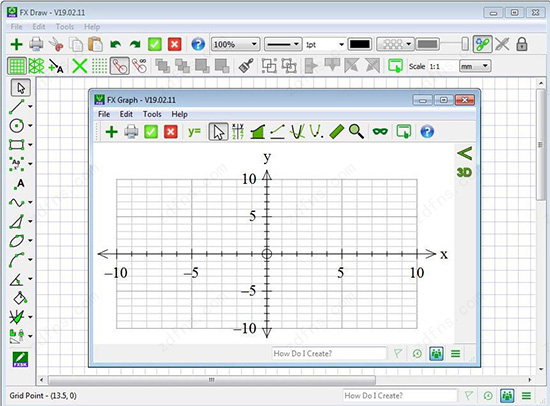Image resolution: width=550 pixels, height=406 pixels.
Task: Open the Tools menu in FX Graph
Action: [152, 114]
